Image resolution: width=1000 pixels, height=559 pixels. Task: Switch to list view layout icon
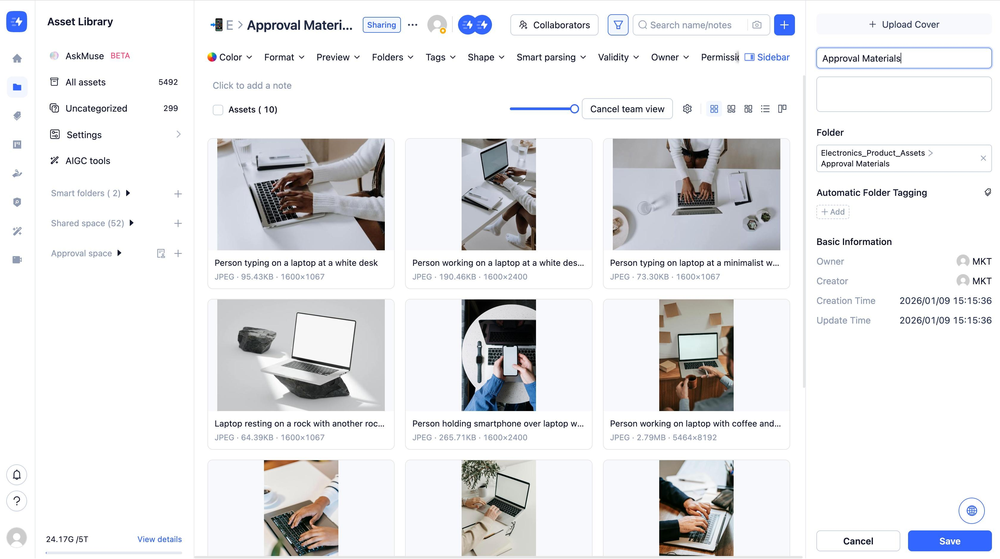point(765,109)
